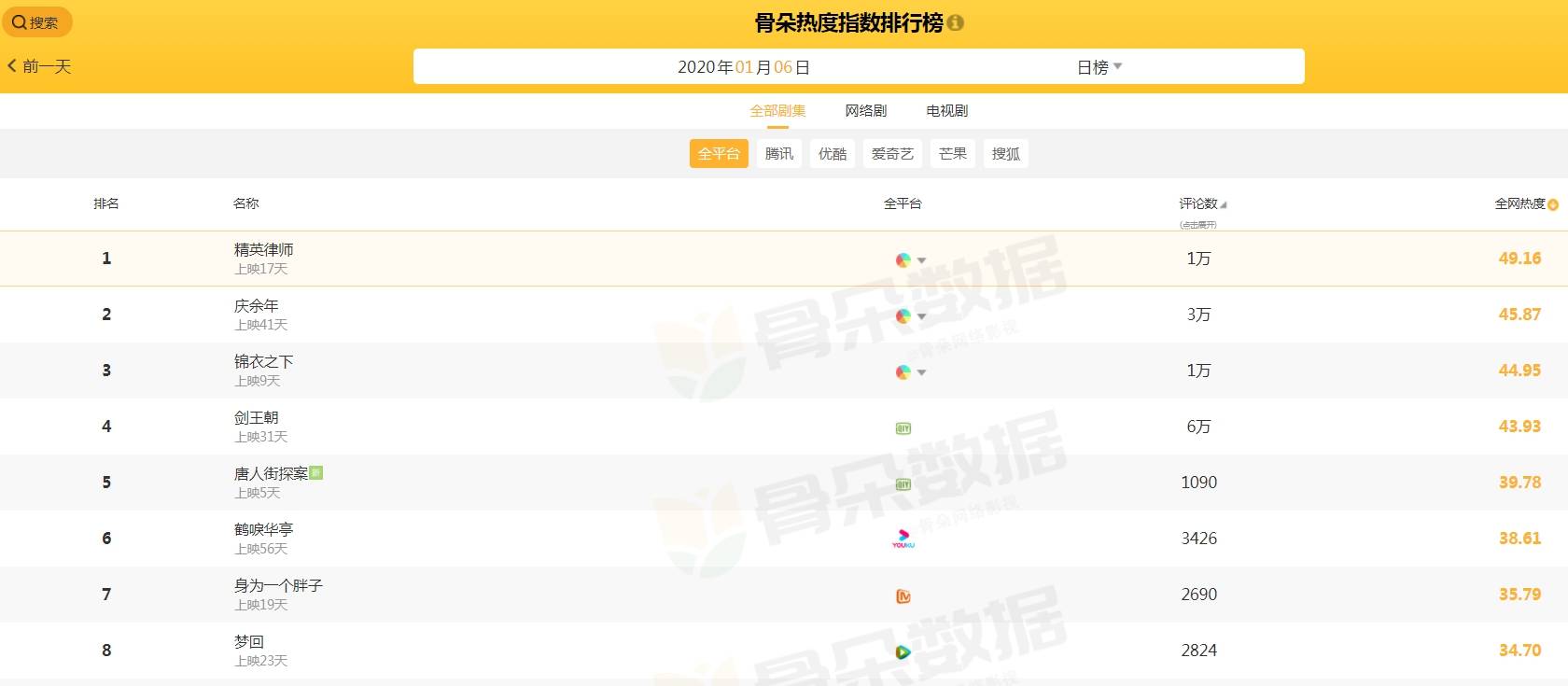Open the date picker showing 2020年01月06日
The image size is (1568, 686).
(744, 67)
